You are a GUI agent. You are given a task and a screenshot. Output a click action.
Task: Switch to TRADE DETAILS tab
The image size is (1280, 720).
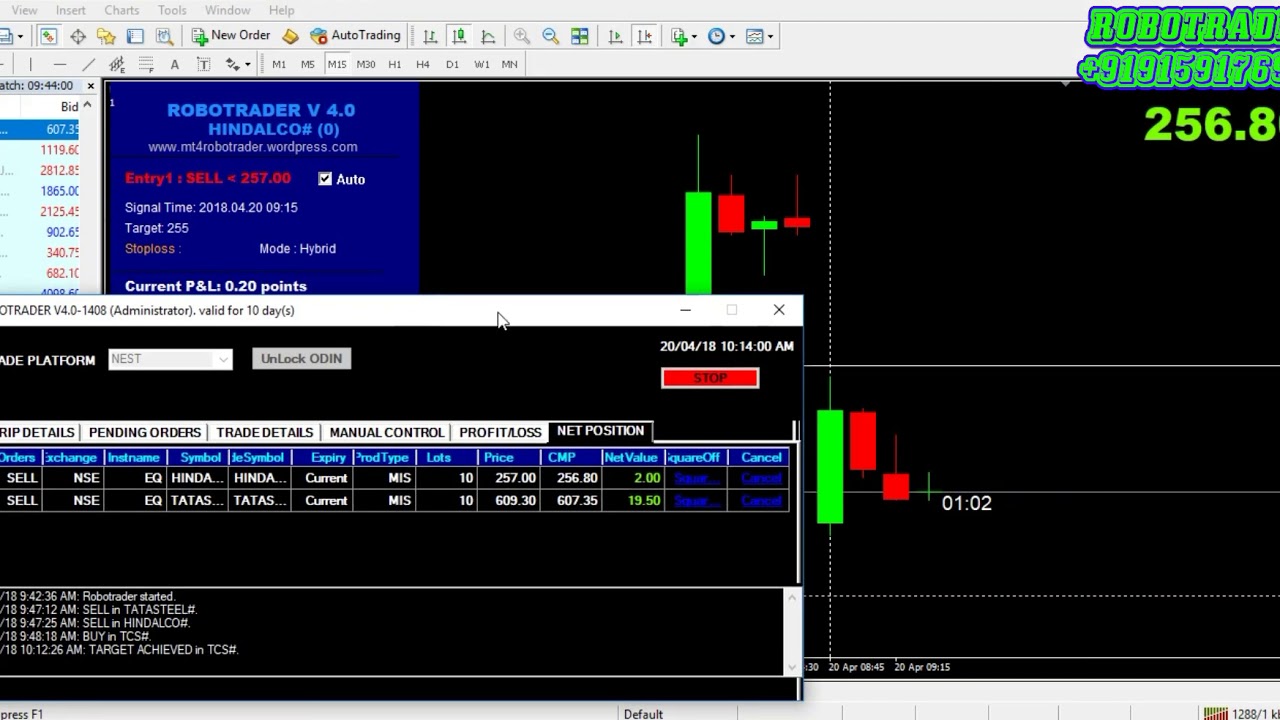pyautogui.click(x=265, y=432)
